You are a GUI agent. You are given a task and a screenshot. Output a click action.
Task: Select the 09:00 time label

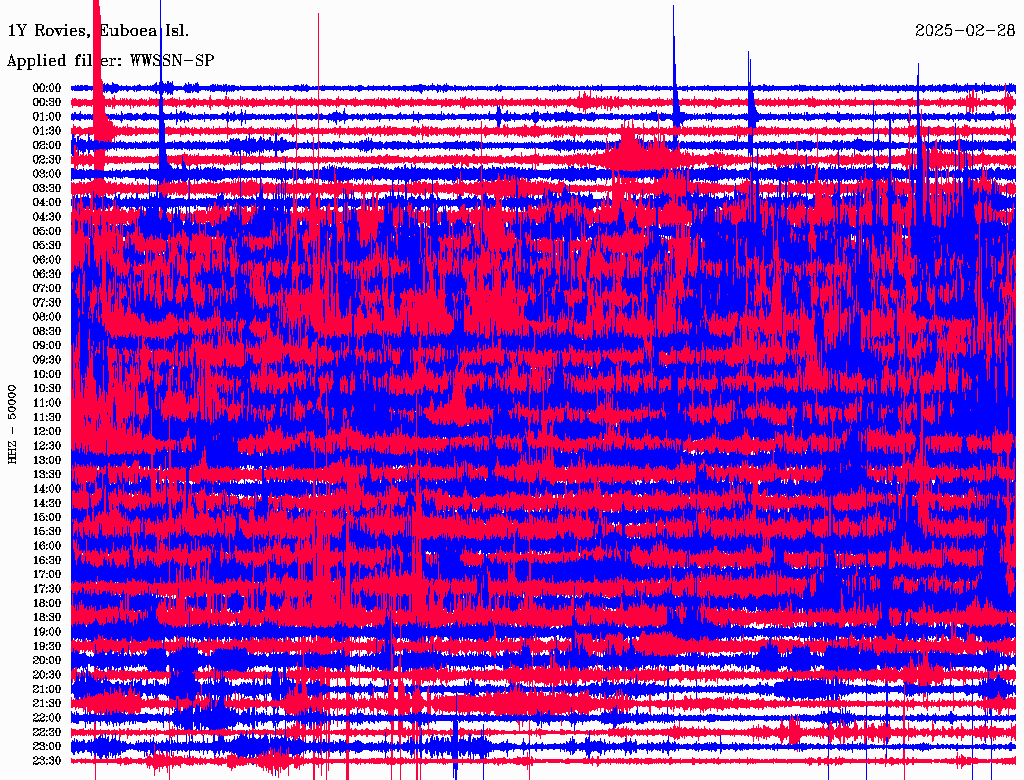pyautogui.click(x=47, y=346)
